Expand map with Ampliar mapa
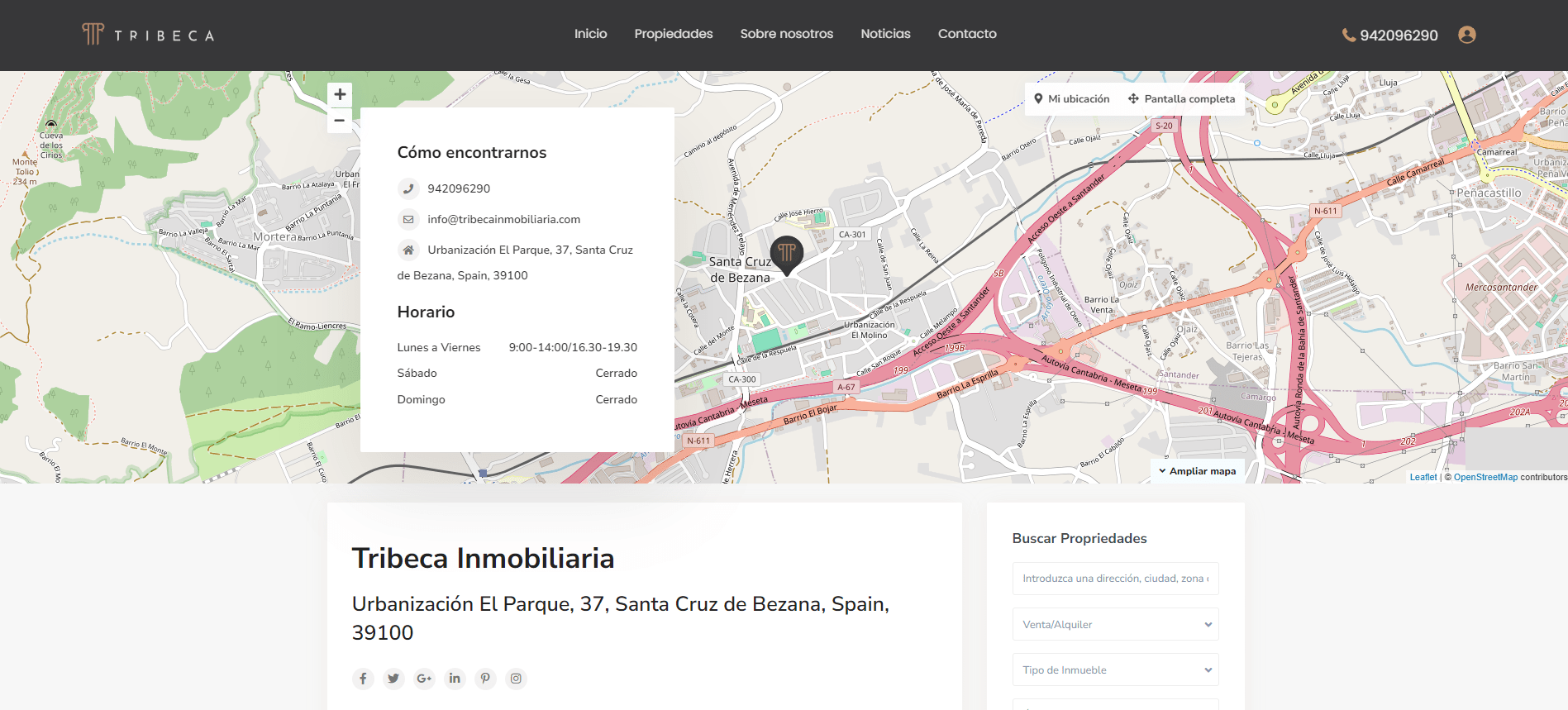The image size is (1568, 710). tap(1198, 471)
